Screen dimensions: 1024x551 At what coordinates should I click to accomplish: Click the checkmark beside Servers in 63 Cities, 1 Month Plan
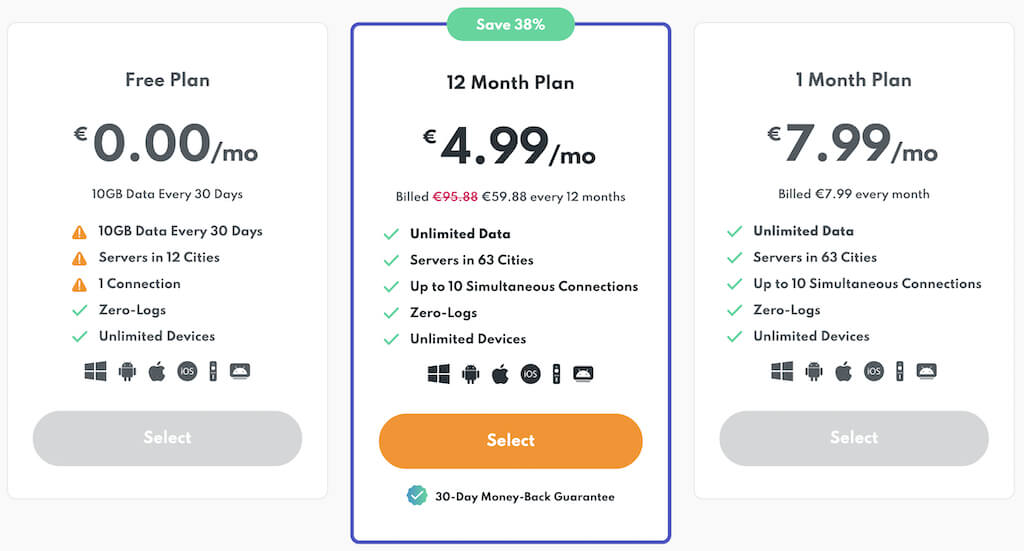[x=734, y=258]
